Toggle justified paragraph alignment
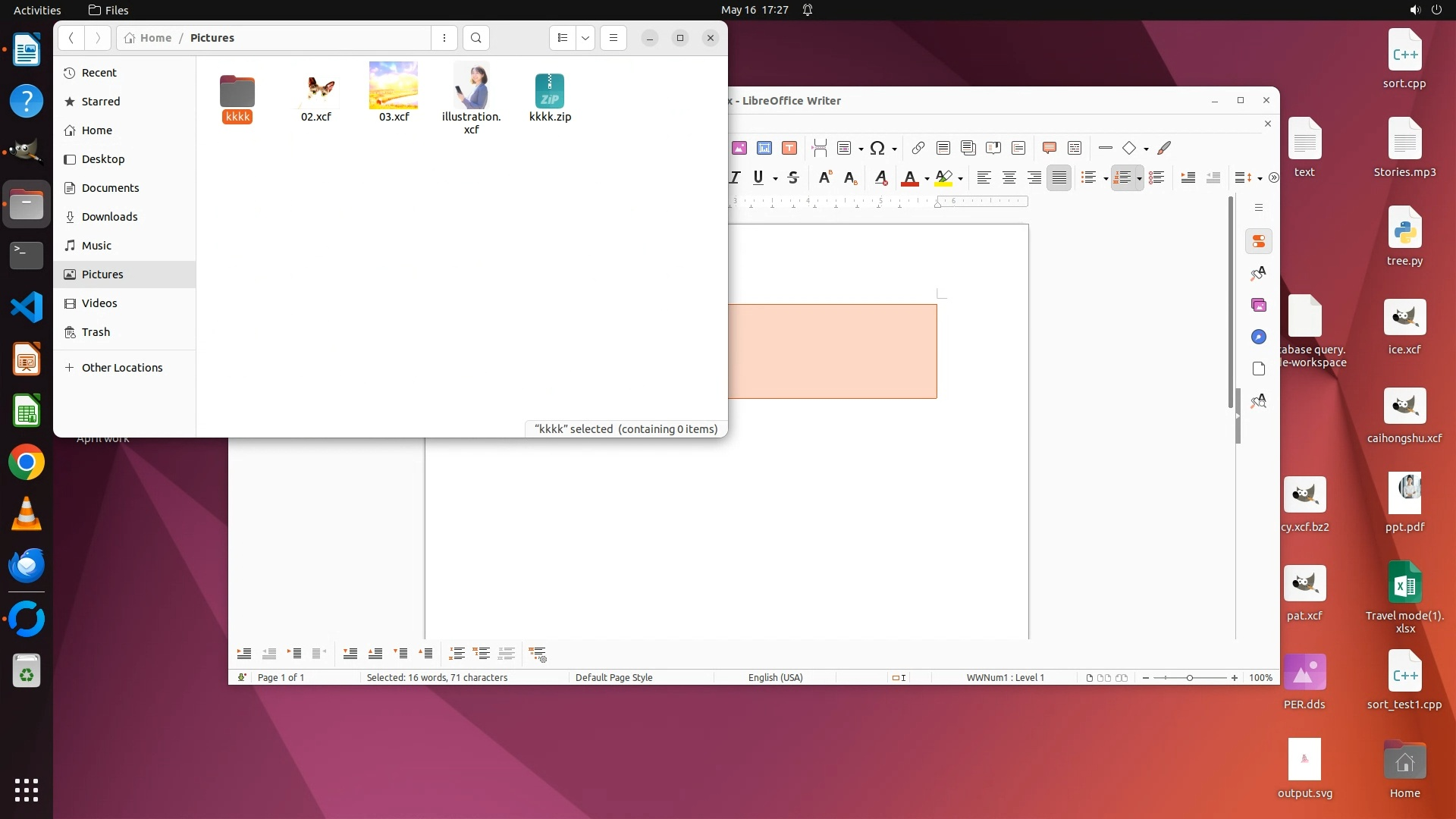The image size is (1456, 819). pos(1059,177)
